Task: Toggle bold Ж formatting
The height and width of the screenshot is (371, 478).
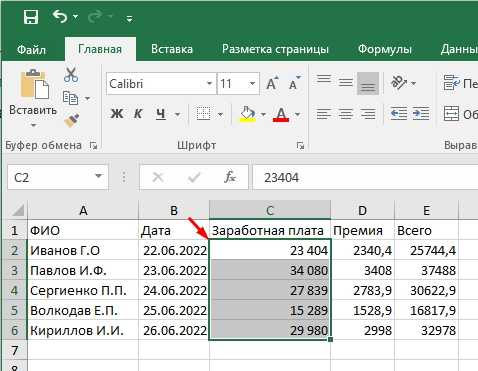Action: [117, 114]
